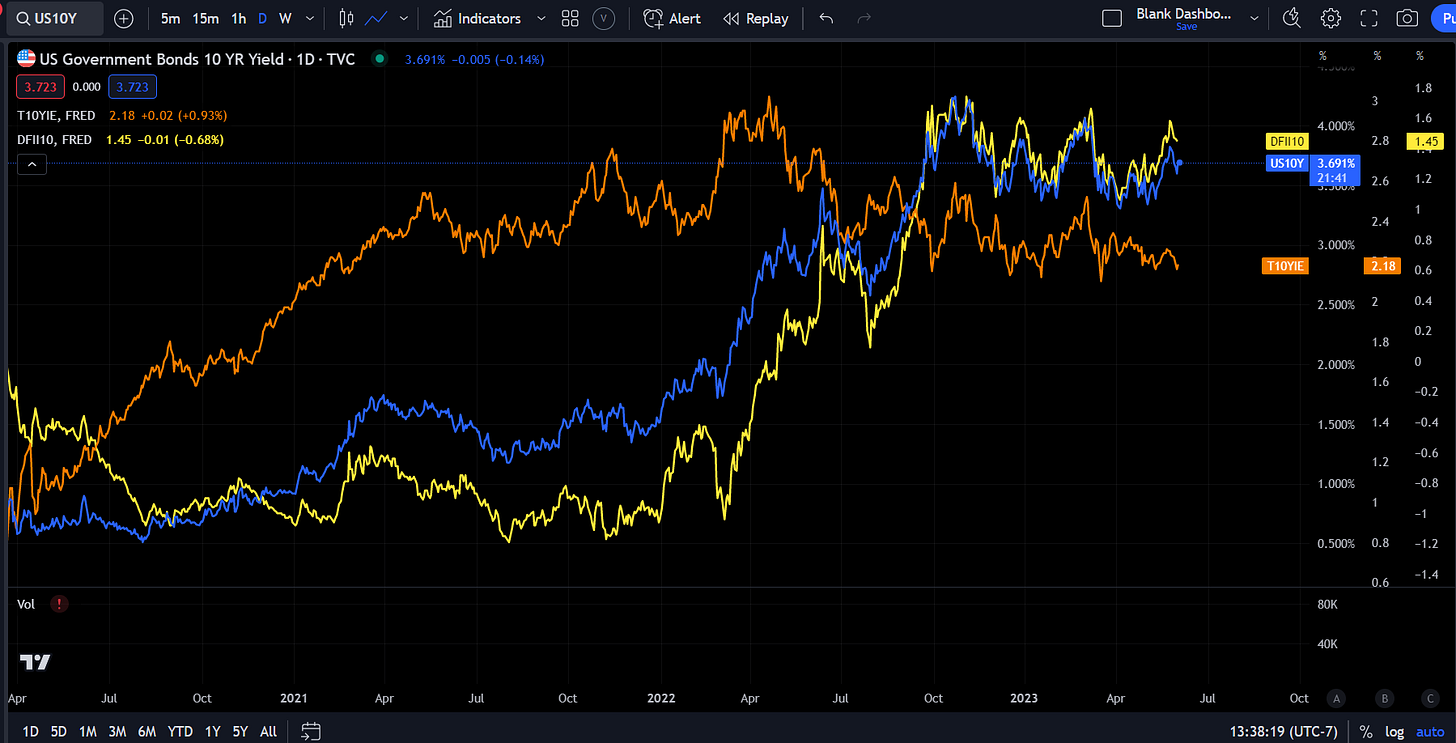Expand the Blank Dashboard dropdown
Screen dimensions: 1456x743
1254,17
